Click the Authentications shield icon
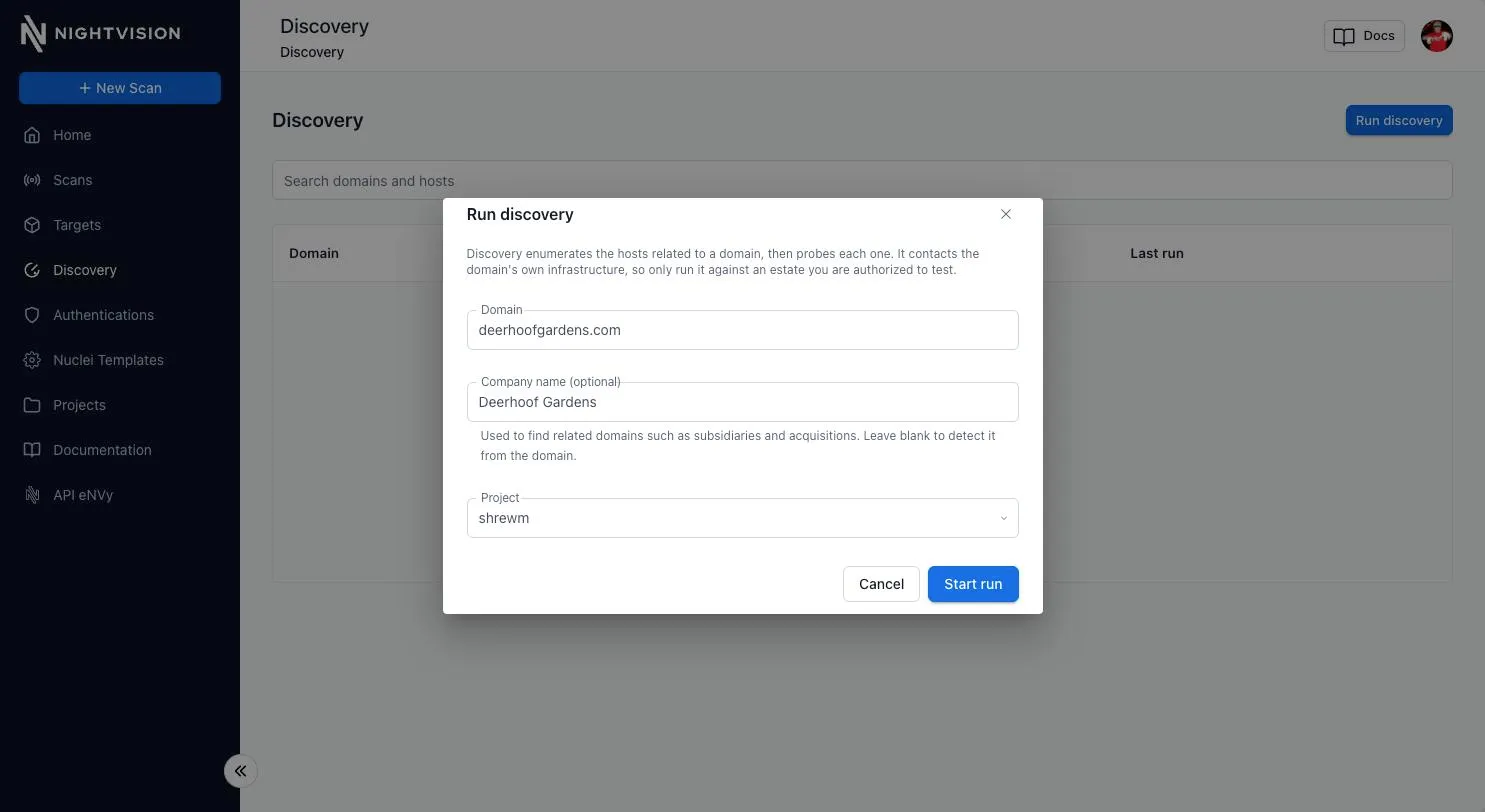 (32, 315)
